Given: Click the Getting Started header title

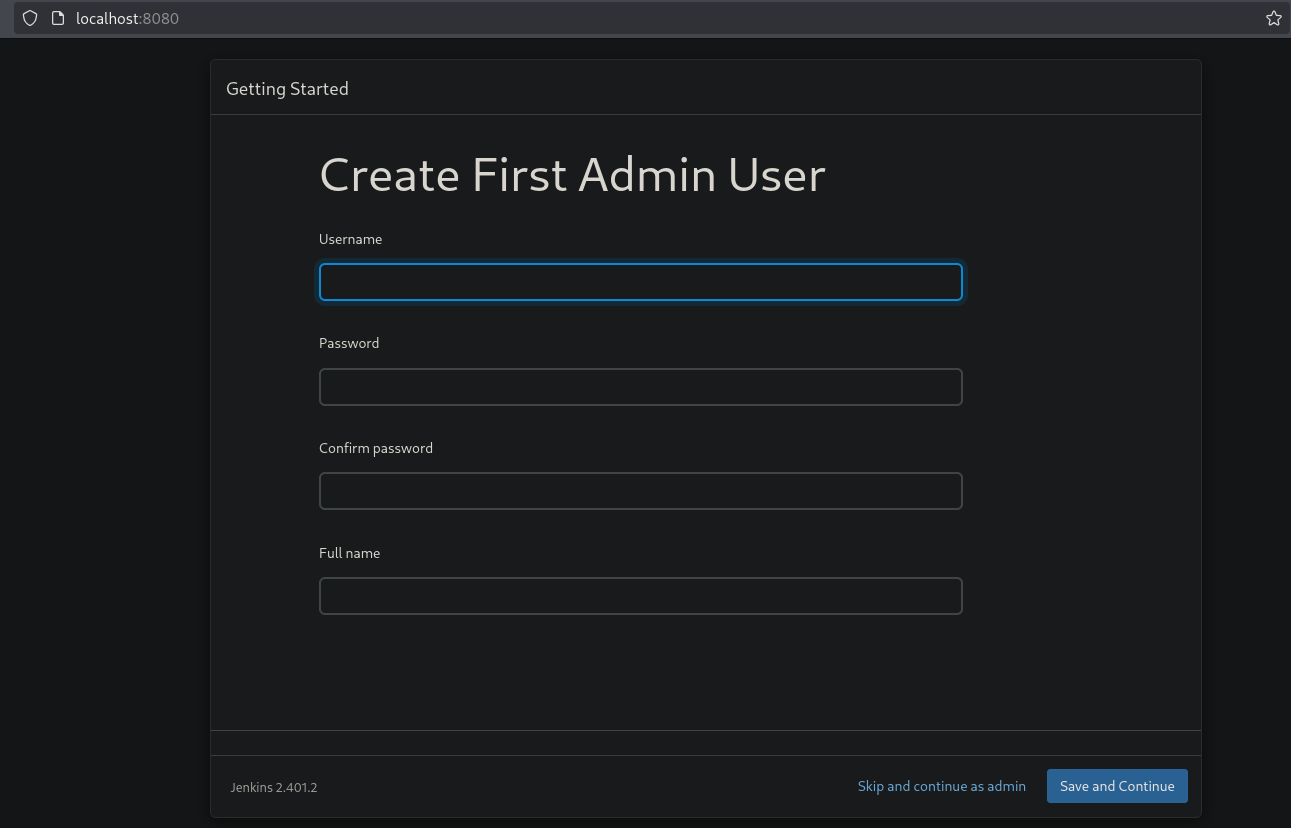Looking at the screenshot, I should coord(287,89).
